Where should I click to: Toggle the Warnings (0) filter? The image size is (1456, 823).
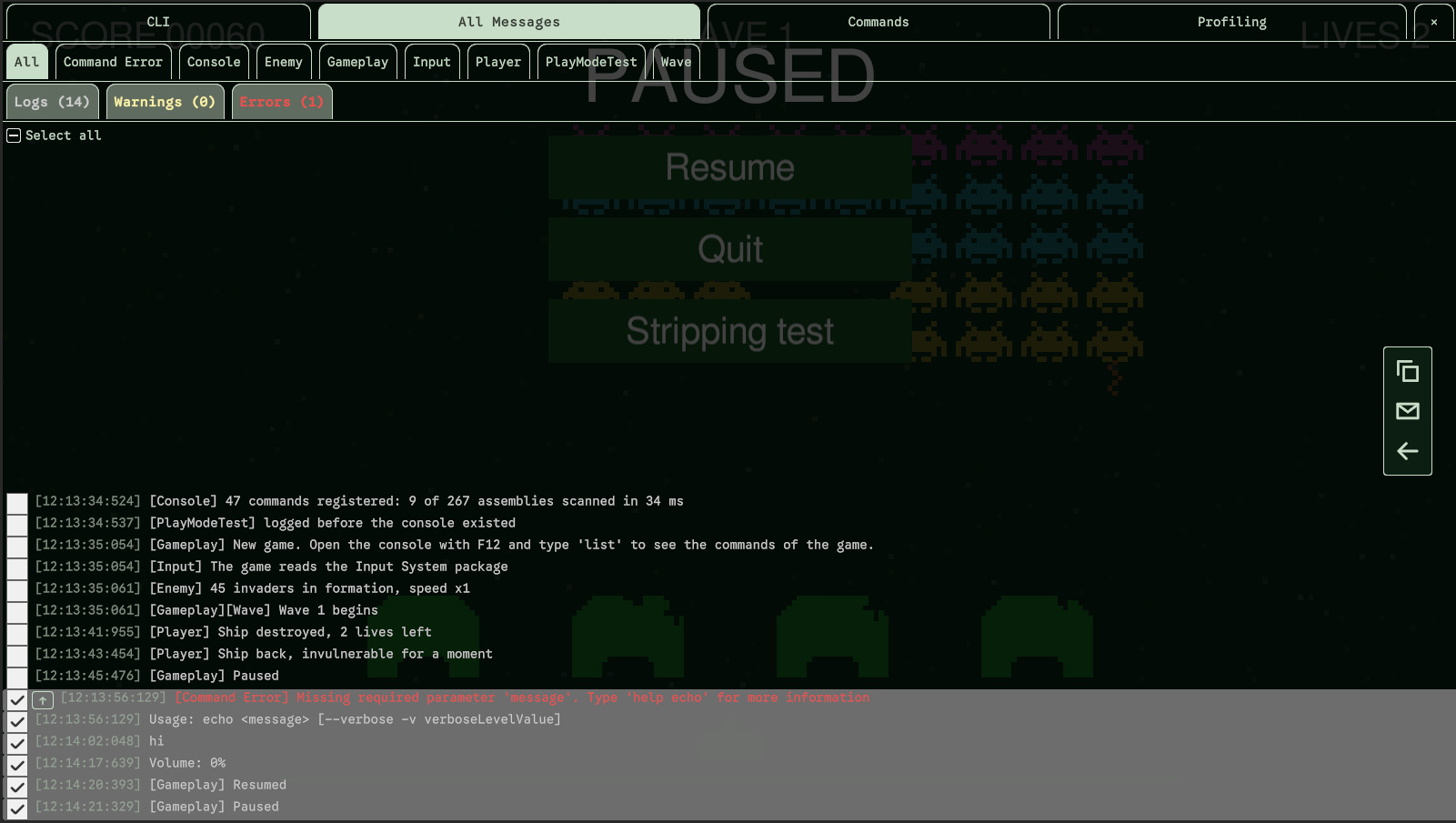pyautogui.click(x=165, y=102)
